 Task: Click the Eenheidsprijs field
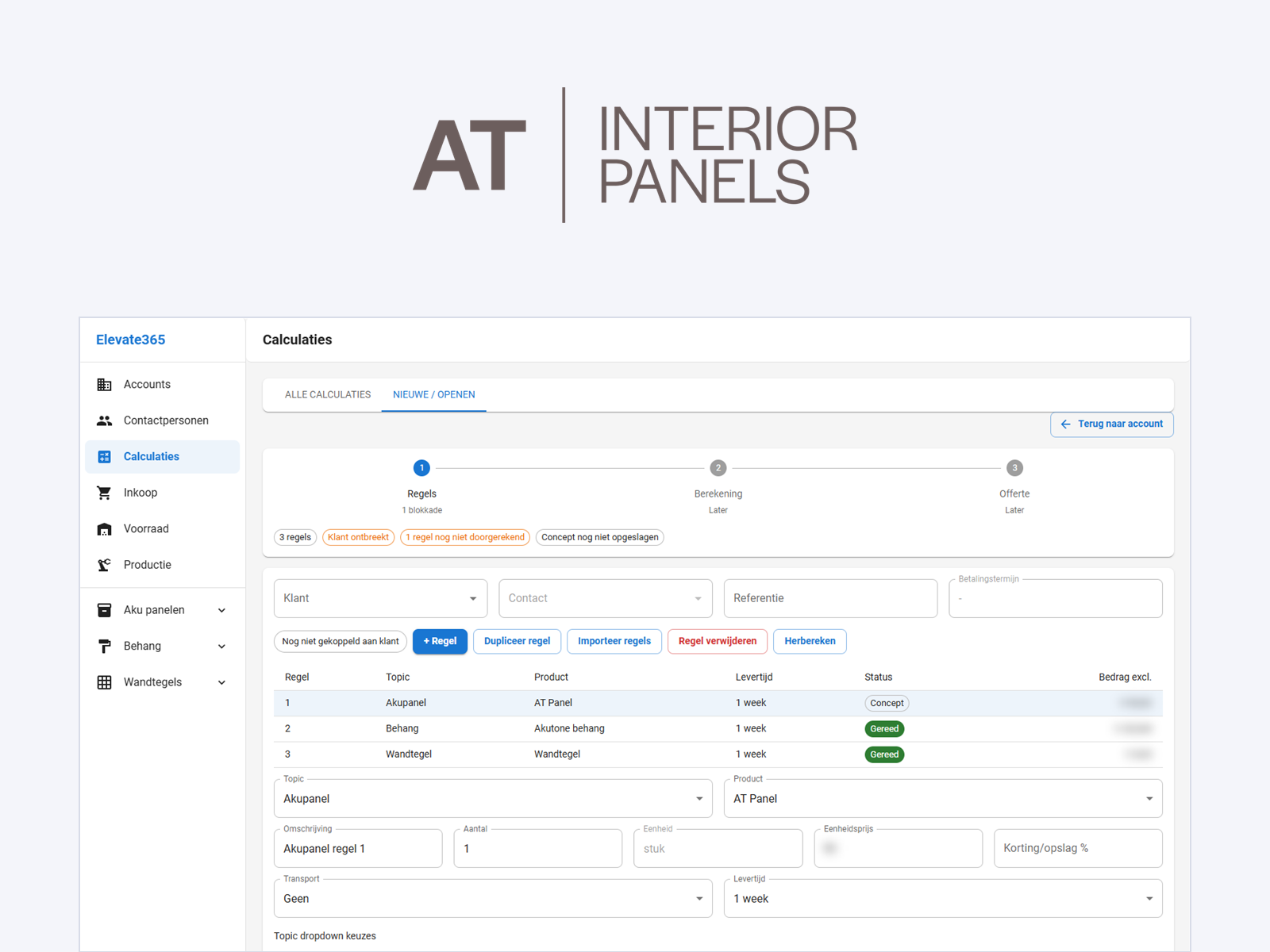[899, 849]
